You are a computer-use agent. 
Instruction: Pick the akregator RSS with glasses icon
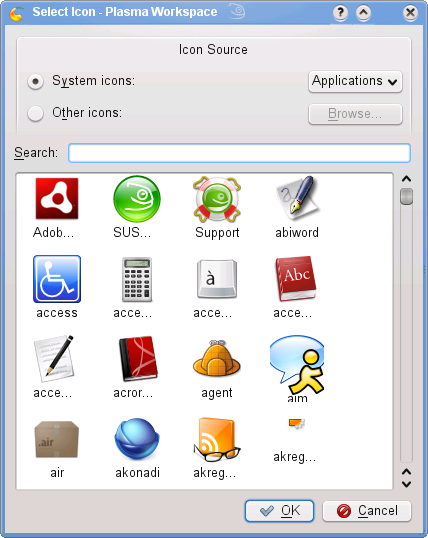click(217, 440)
